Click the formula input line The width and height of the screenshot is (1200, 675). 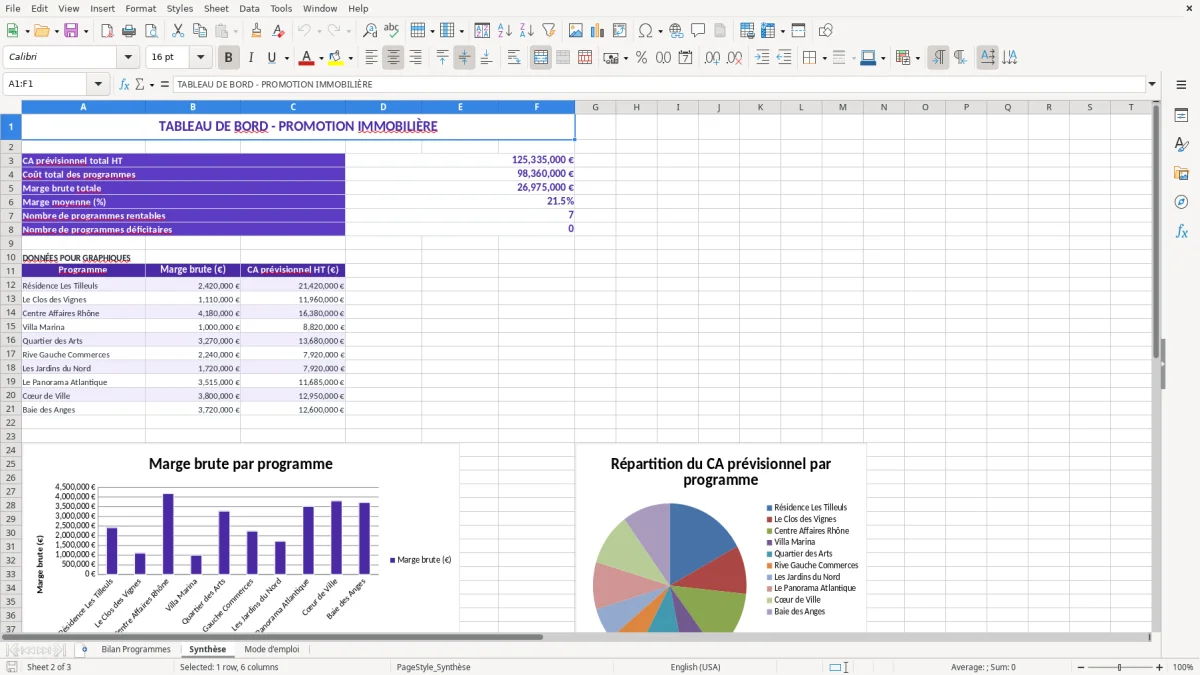(x=658, y=85)
